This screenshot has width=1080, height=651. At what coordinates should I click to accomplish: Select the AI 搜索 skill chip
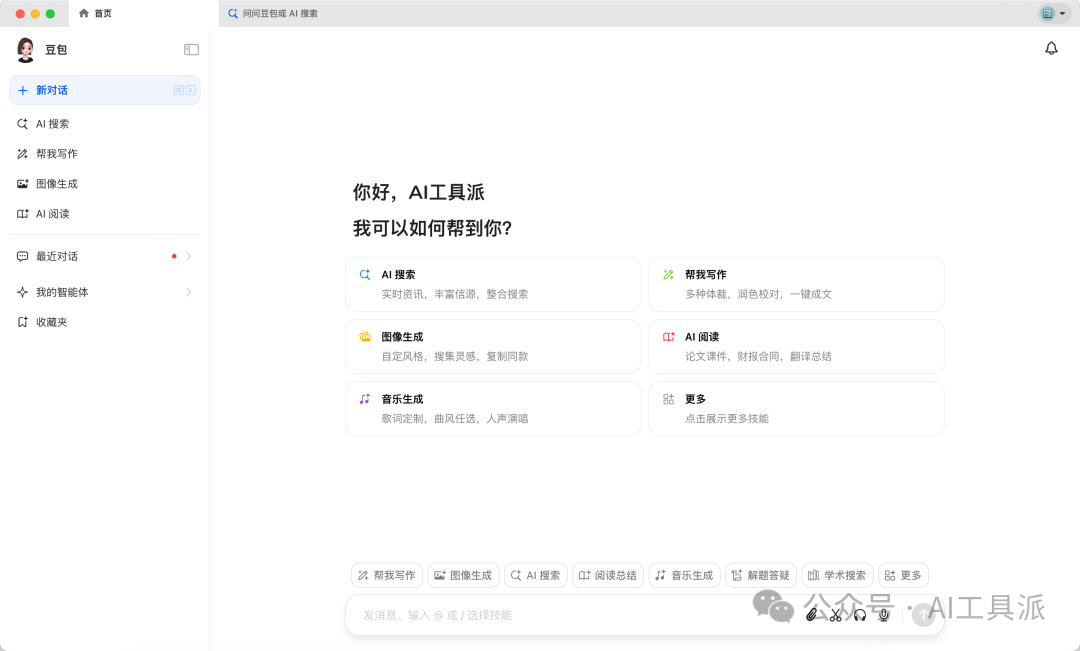click(536, 575)
